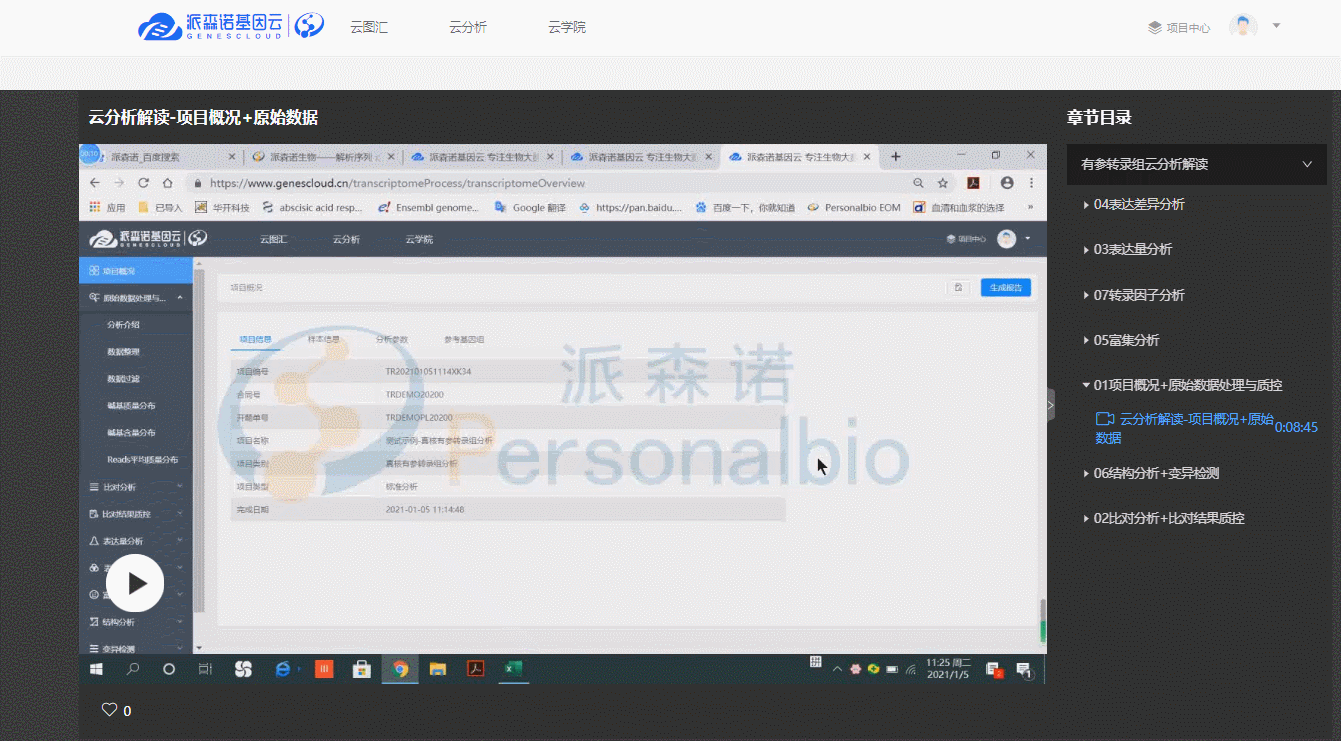Open the 有参转录组云分析解读 course dropdown

click(x=1197, y=164)
